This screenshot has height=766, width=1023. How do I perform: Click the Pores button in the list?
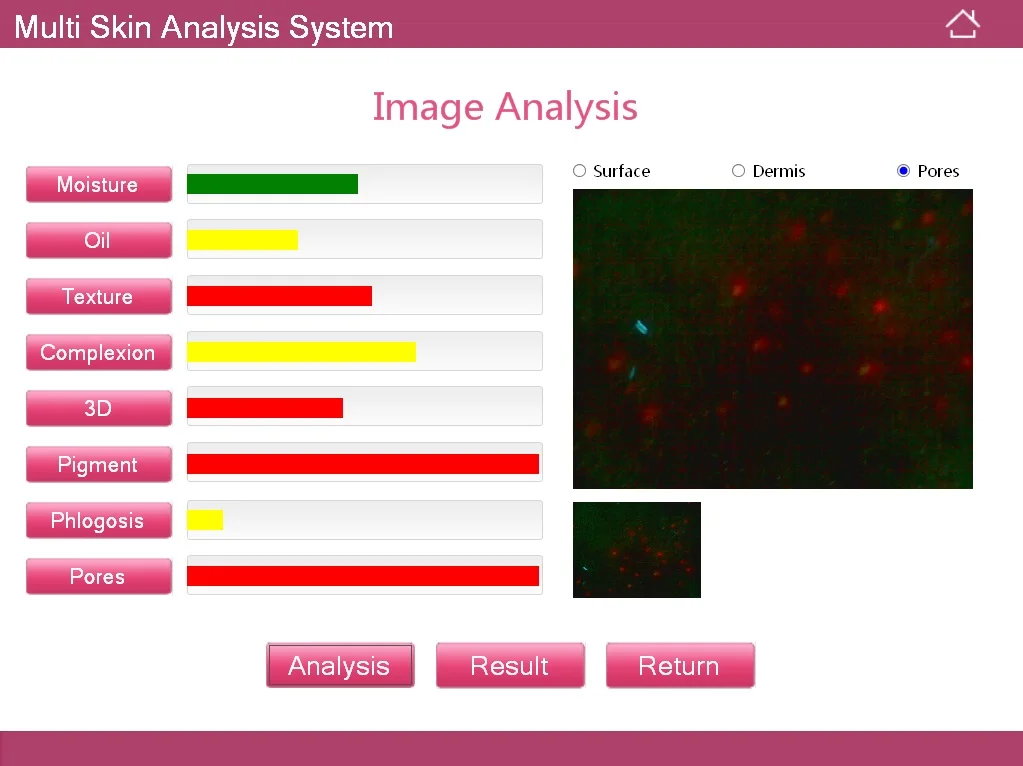(x=99, y=576)
